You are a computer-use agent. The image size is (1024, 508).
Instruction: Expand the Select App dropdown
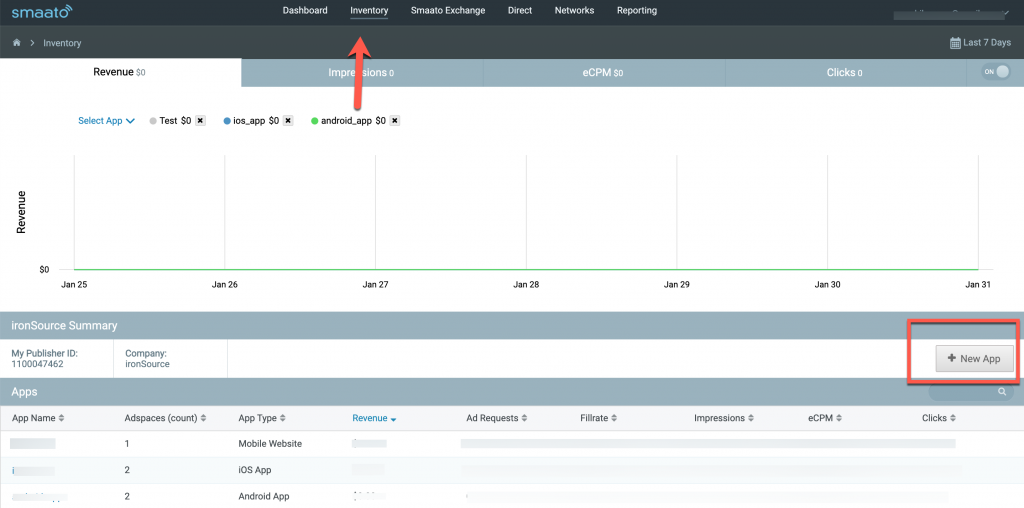(x=106, y=121)
